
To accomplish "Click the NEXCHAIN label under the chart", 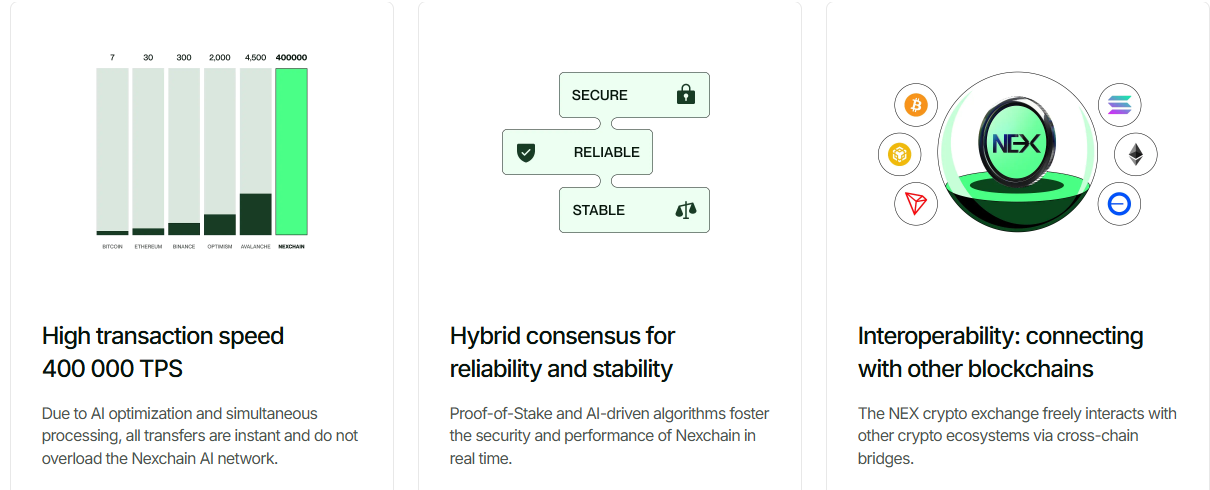I will [291, 246].
